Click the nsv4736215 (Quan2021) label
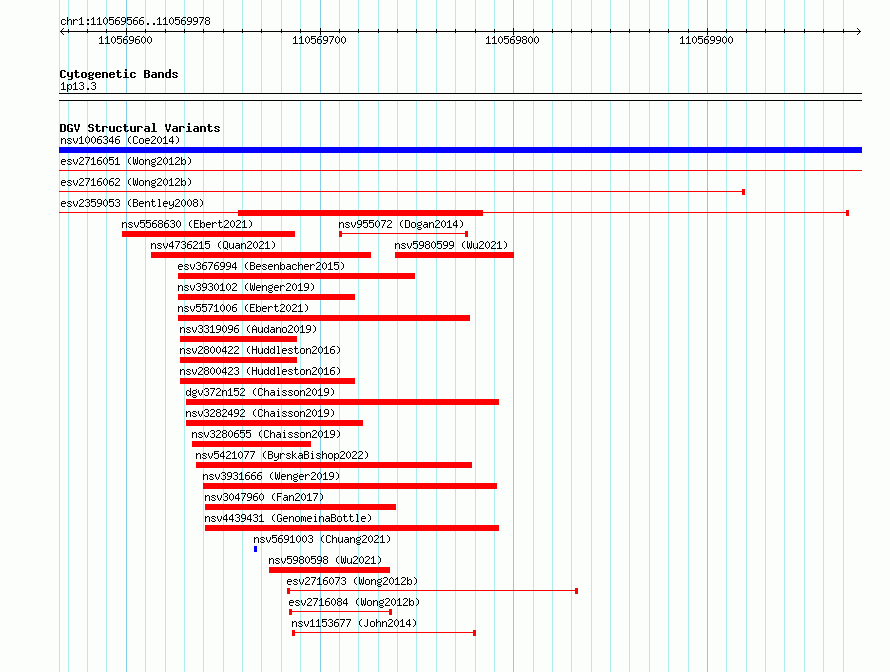This screenshot has width=890, height=672. [213, 245]
